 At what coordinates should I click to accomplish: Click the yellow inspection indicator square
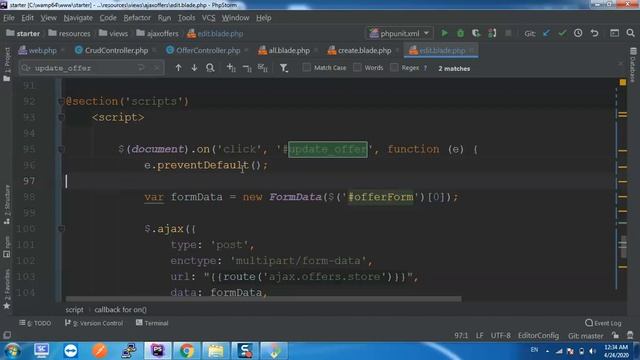pos(622,82)
